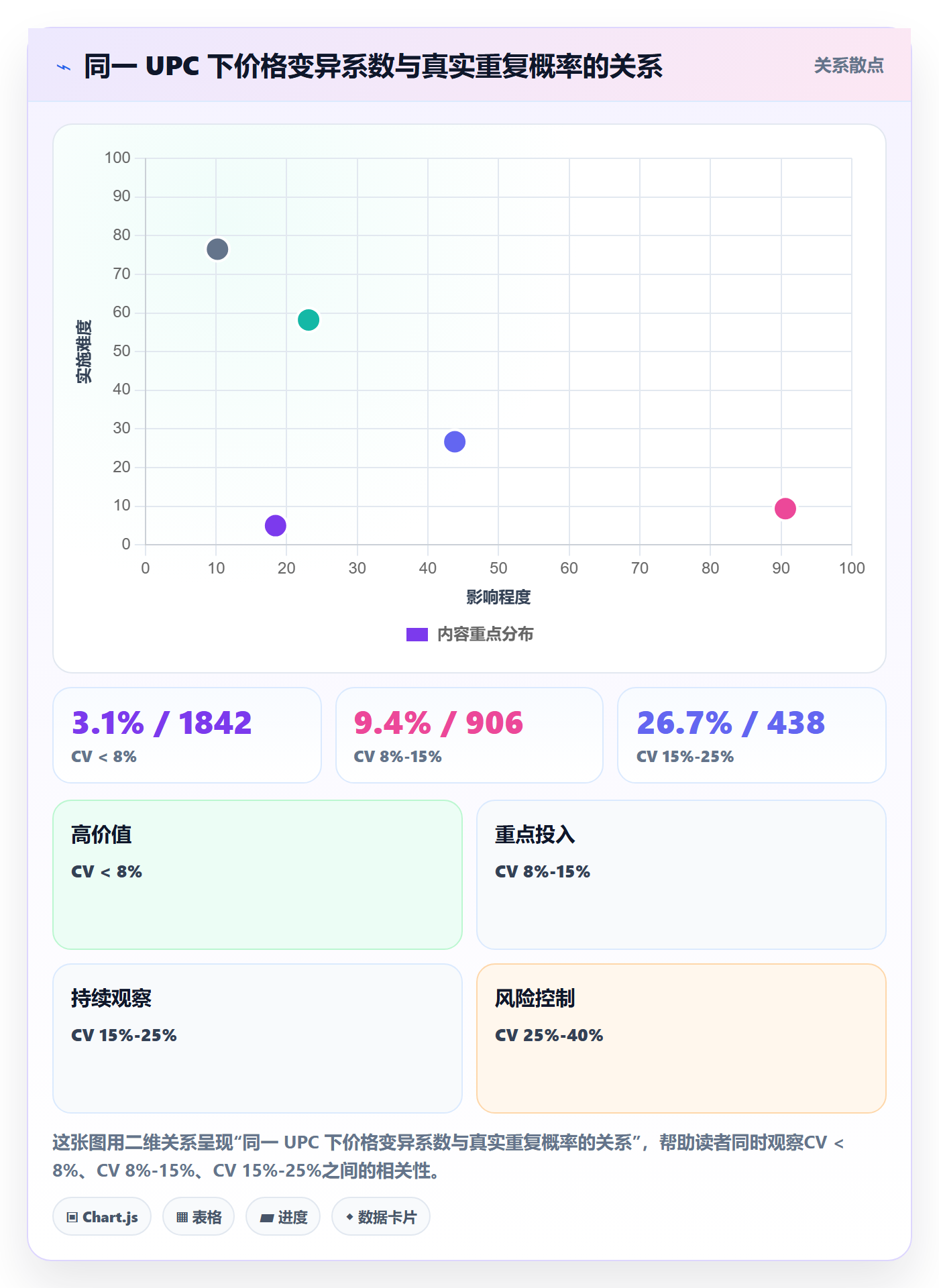Click the Chart.js tag chip

point(102,1216)
